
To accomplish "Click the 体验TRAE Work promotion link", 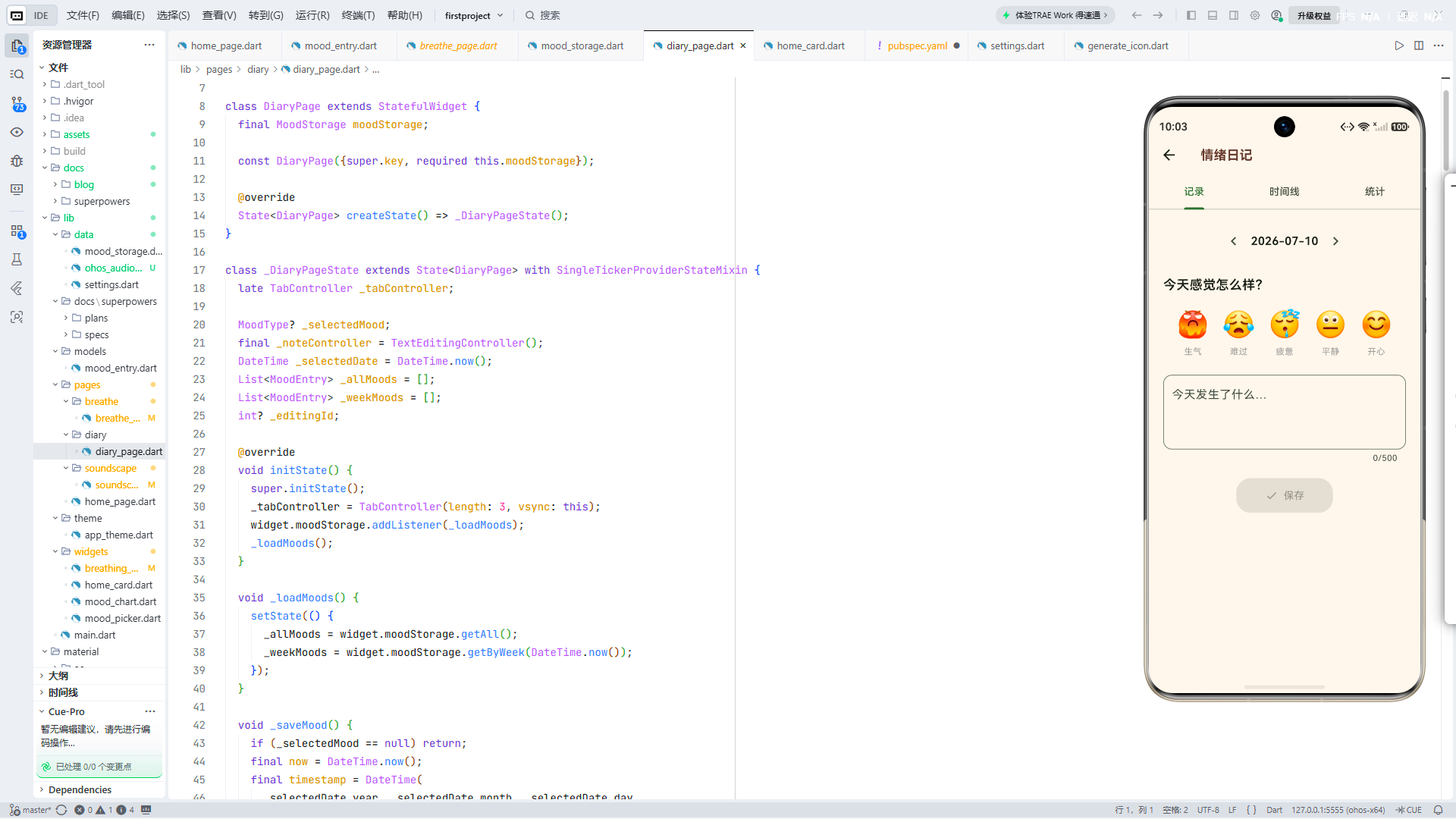I will [1056, 15].
